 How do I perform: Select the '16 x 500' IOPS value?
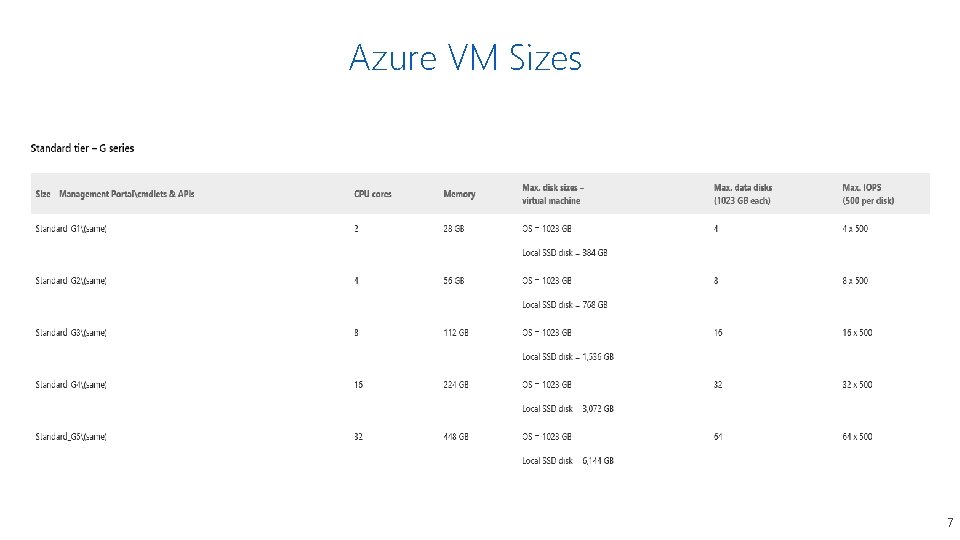857,333
